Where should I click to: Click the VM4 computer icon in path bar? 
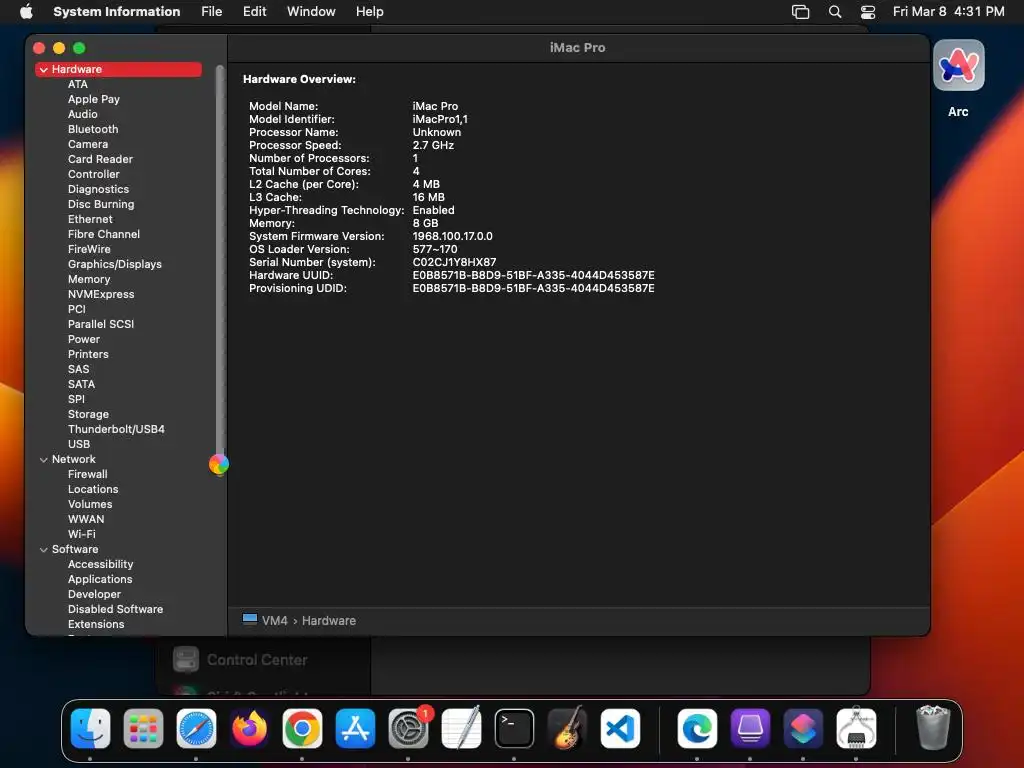249,619
